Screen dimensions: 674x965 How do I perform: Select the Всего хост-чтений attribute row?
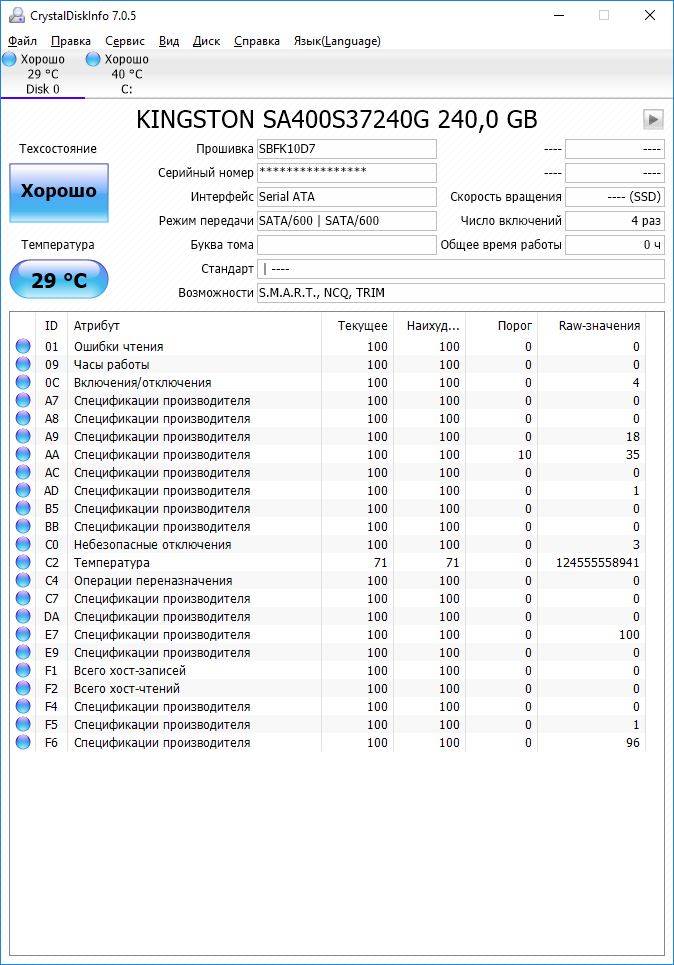point(328,689)
